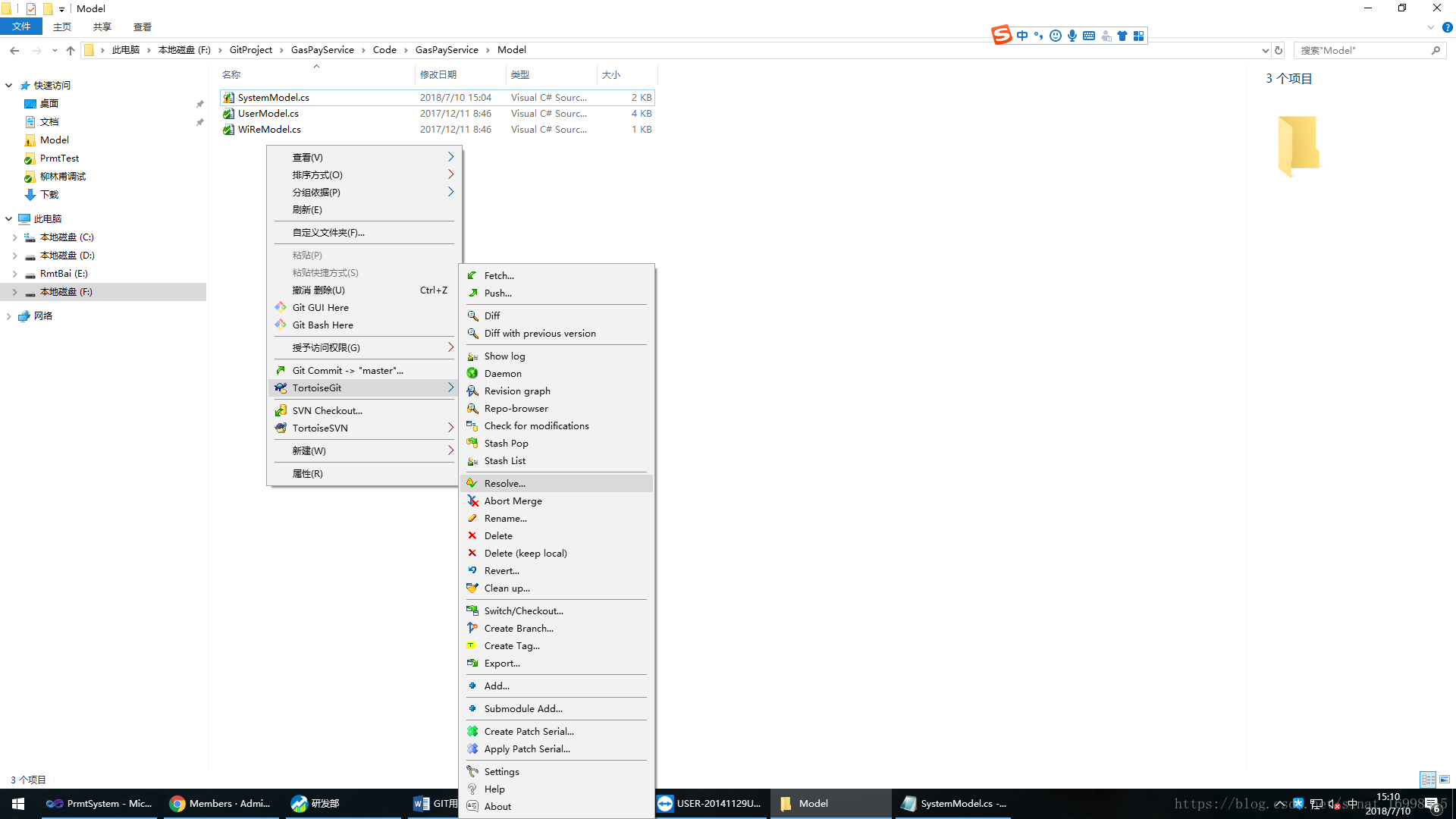The width and height of the screenshot is (1456, 819).
Task: Click the SVN Checkout icon
Action: (x=281, y=410)
